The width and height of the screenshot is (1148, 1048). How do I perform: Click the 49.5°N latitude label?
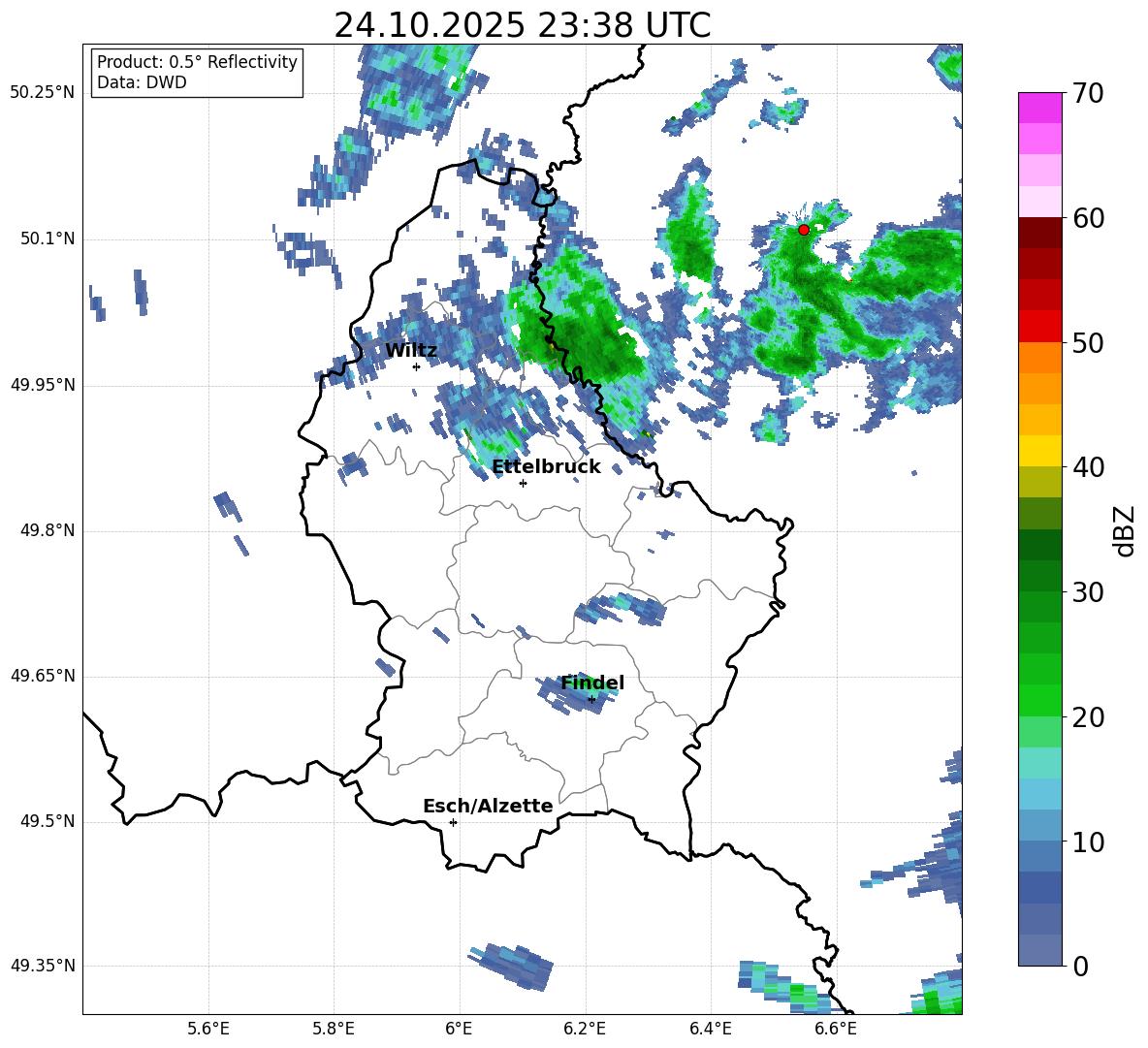point(48,821)
